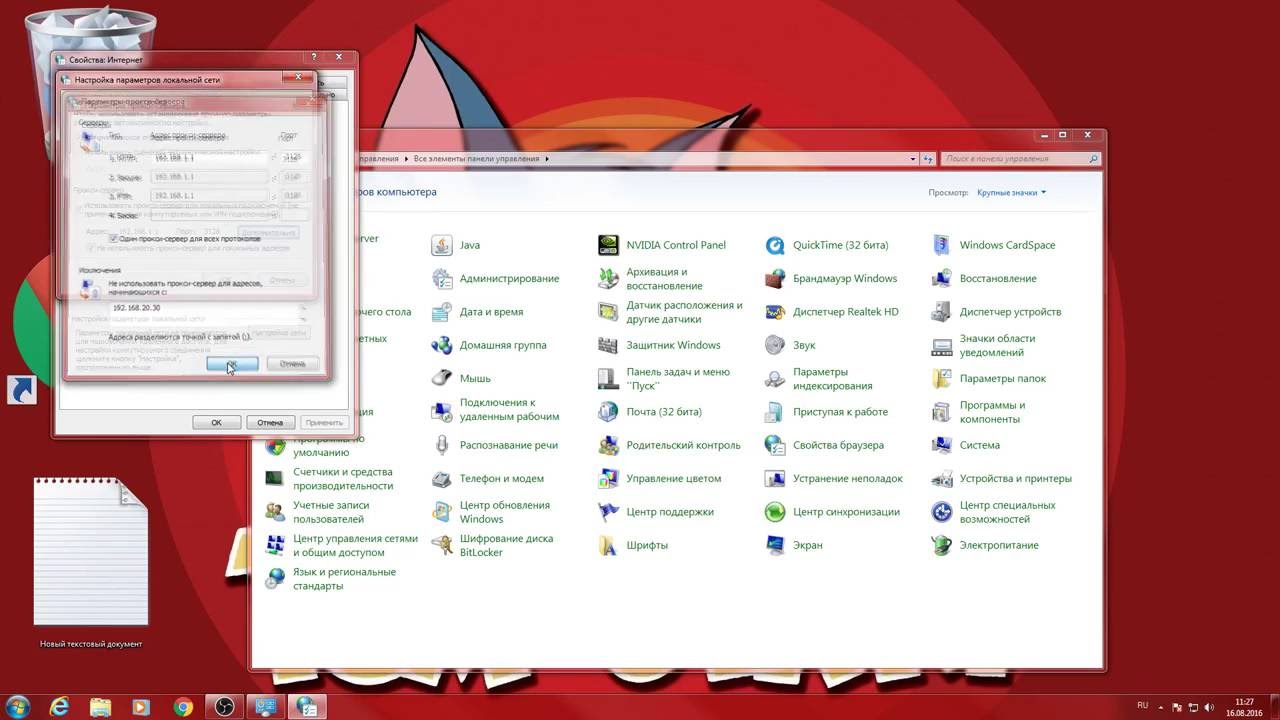Open Телефон и модем item
This screenshot has width=1280, height=720.
[487, 478]
